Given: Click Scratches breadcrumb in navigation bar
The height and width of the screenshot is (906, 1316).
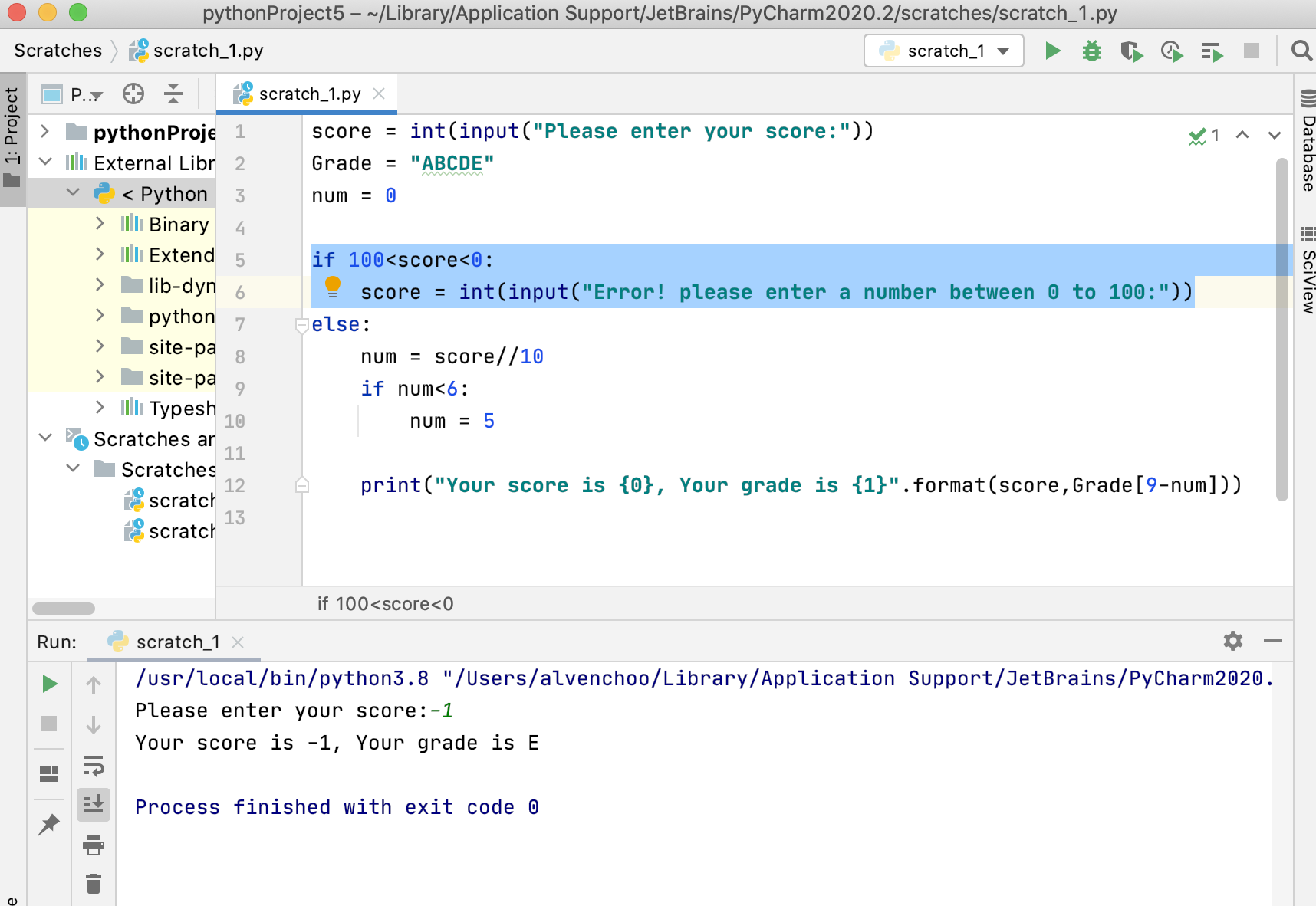Looking at the screenshot, I should (x=58, y=51).
